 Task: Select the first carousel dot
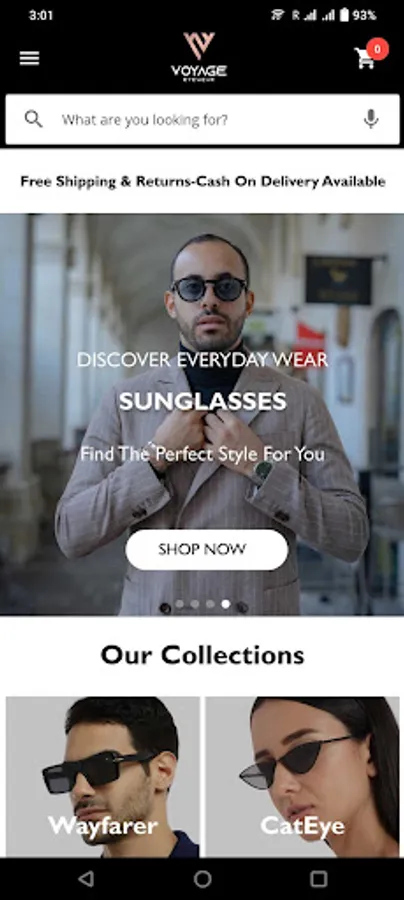pyautogui.click(x=180, y=604)
